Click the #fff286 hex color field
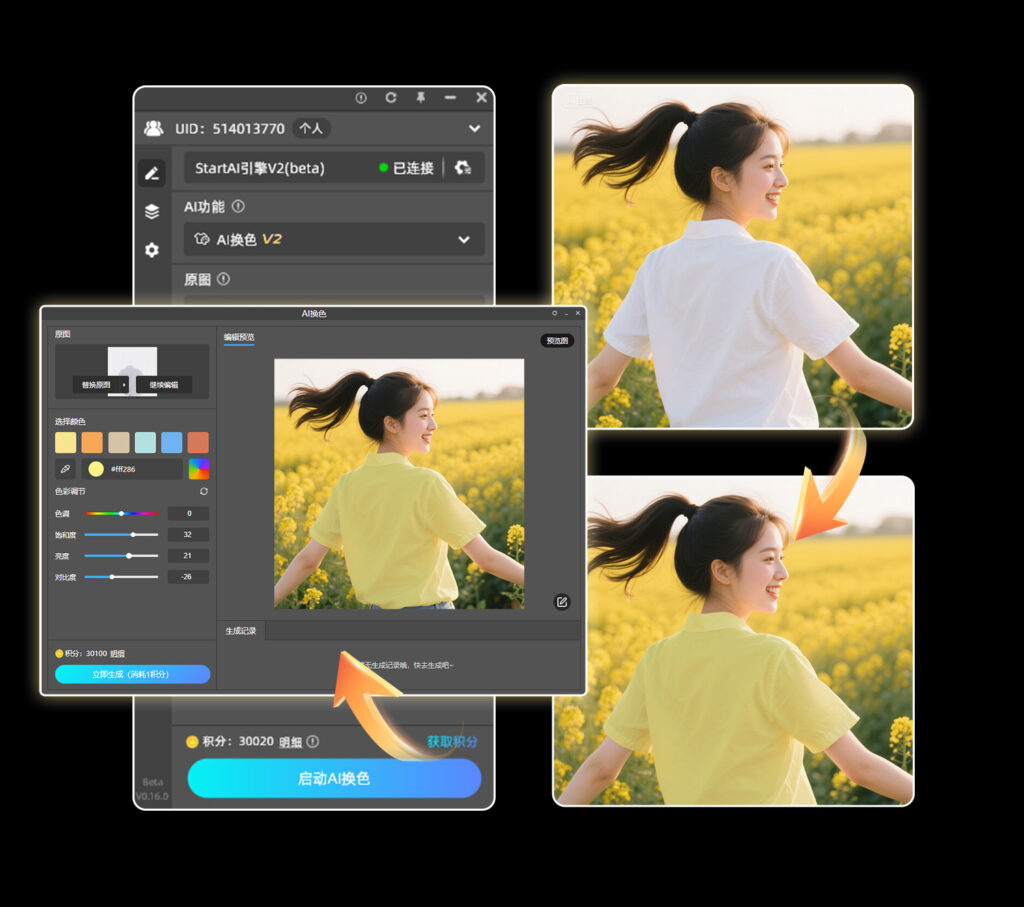The height and width of the screenshot is (907, 1024). [x=133, y=469]
